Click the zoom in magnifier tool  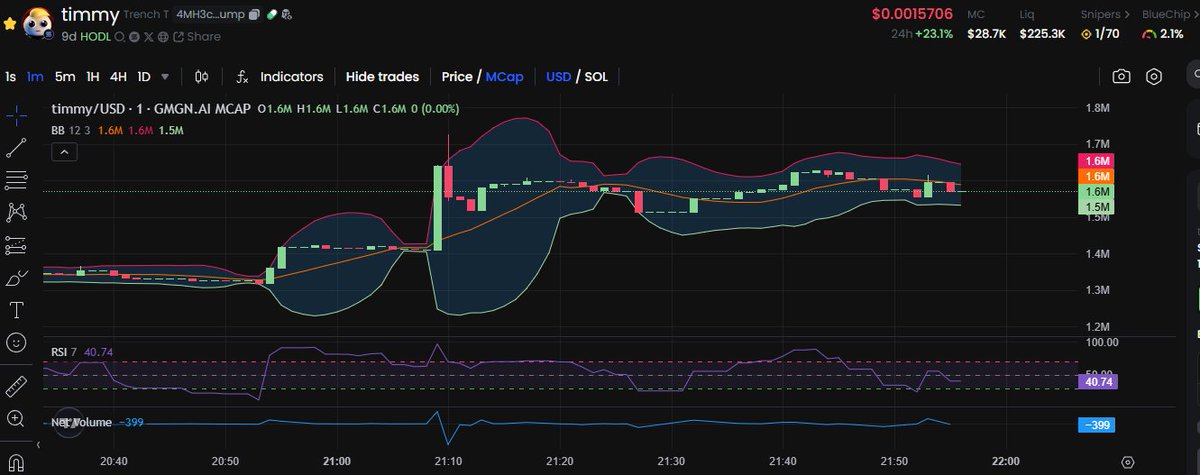[x=15, y=419]
